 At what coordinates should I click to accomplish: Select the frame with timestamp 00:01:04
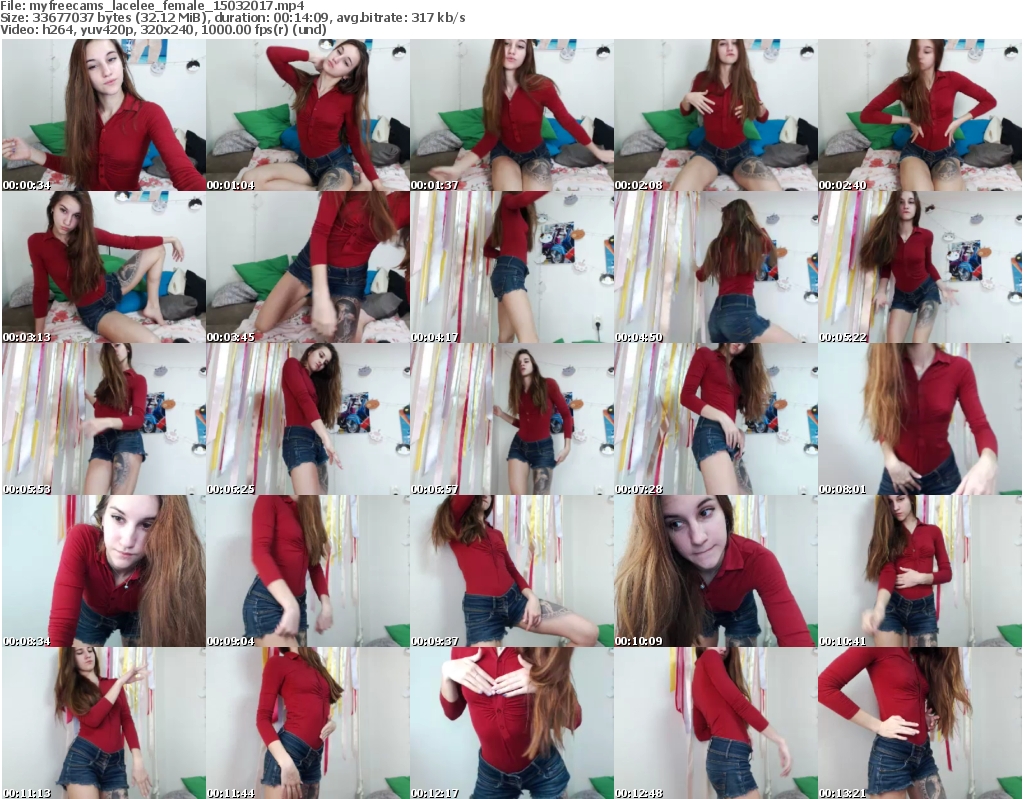pos(308,115)
